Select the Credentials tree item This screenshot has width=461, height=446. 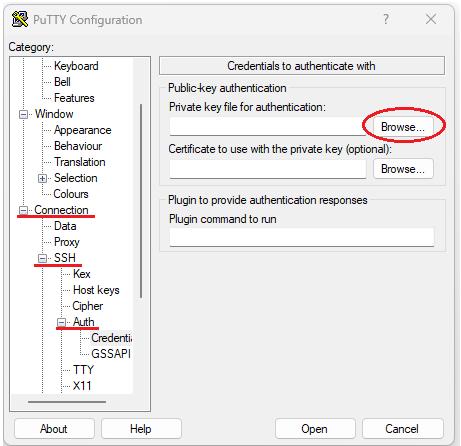click(x=112, y=338)
